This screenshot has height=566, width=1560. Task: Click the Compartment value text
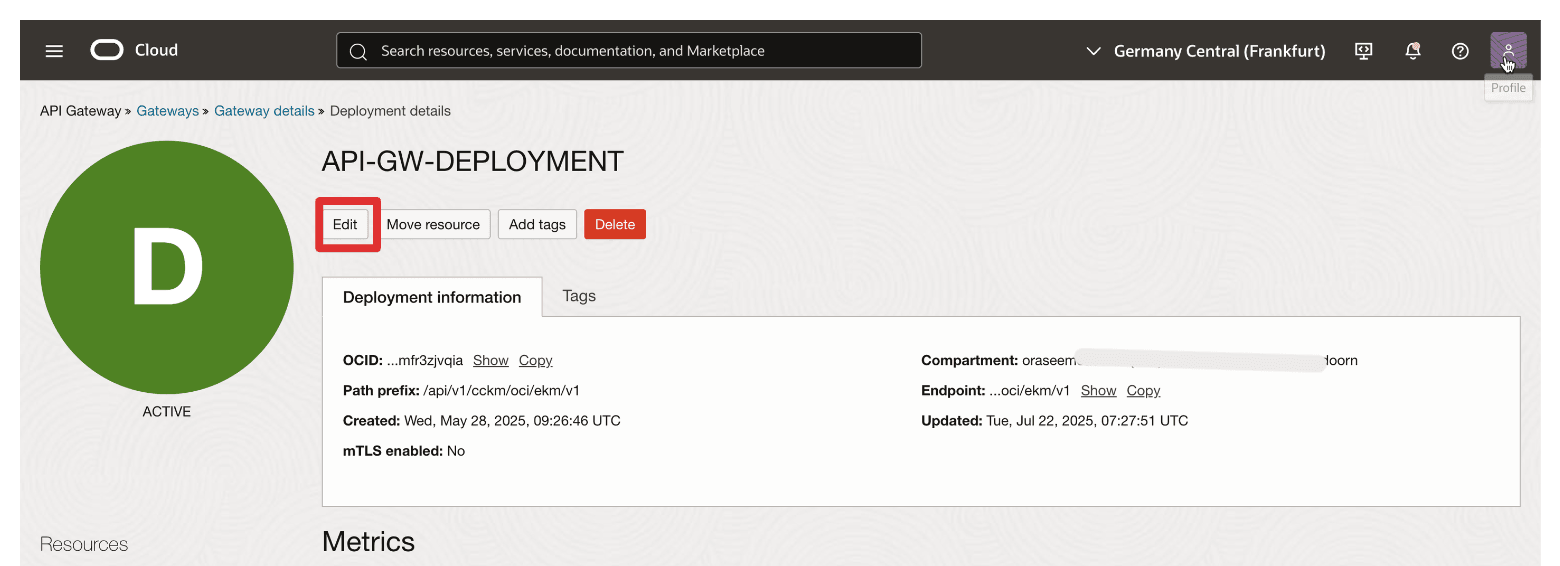(x=1190, y=360)
